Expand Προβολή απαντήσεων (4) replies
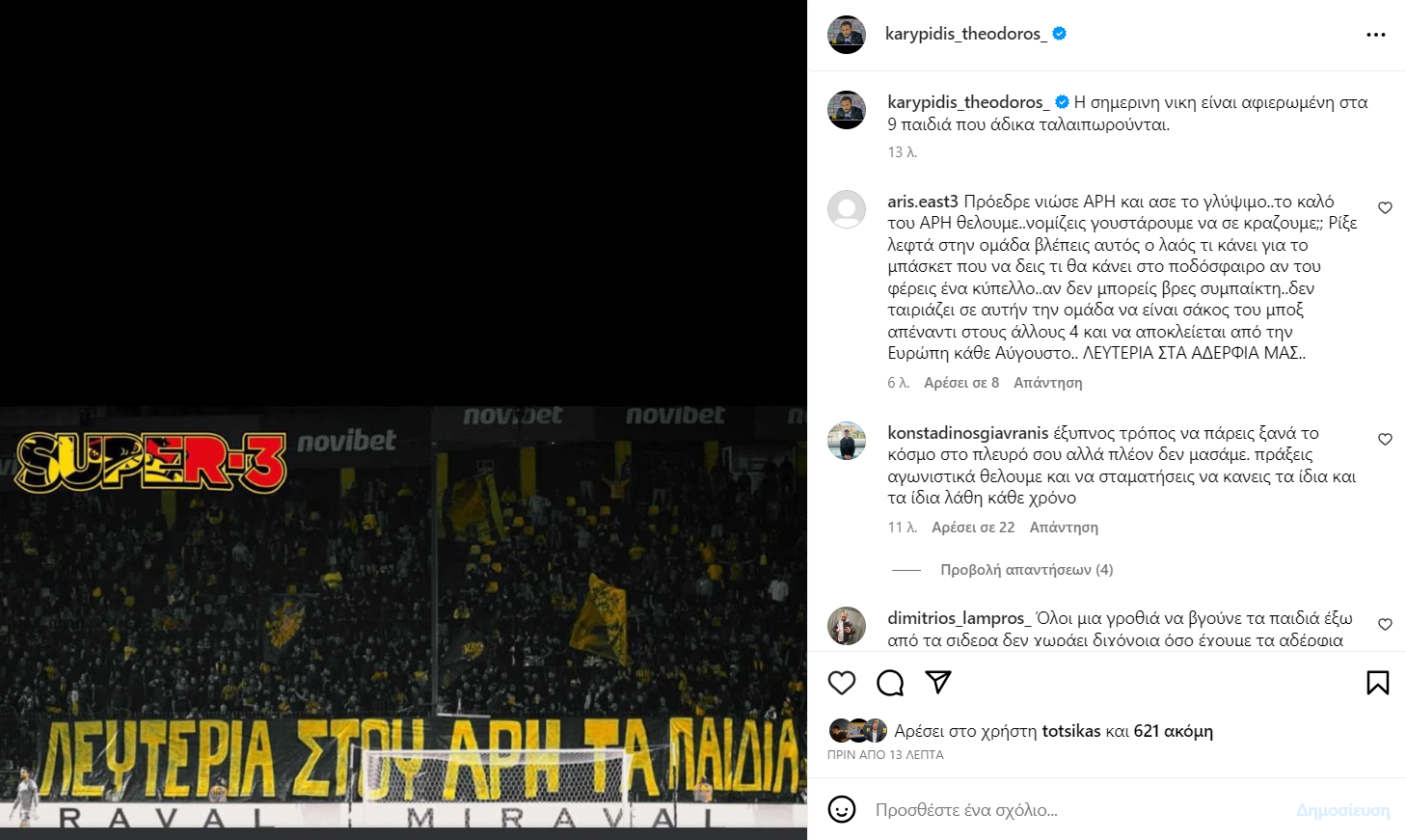 (x=1027, y=570)
